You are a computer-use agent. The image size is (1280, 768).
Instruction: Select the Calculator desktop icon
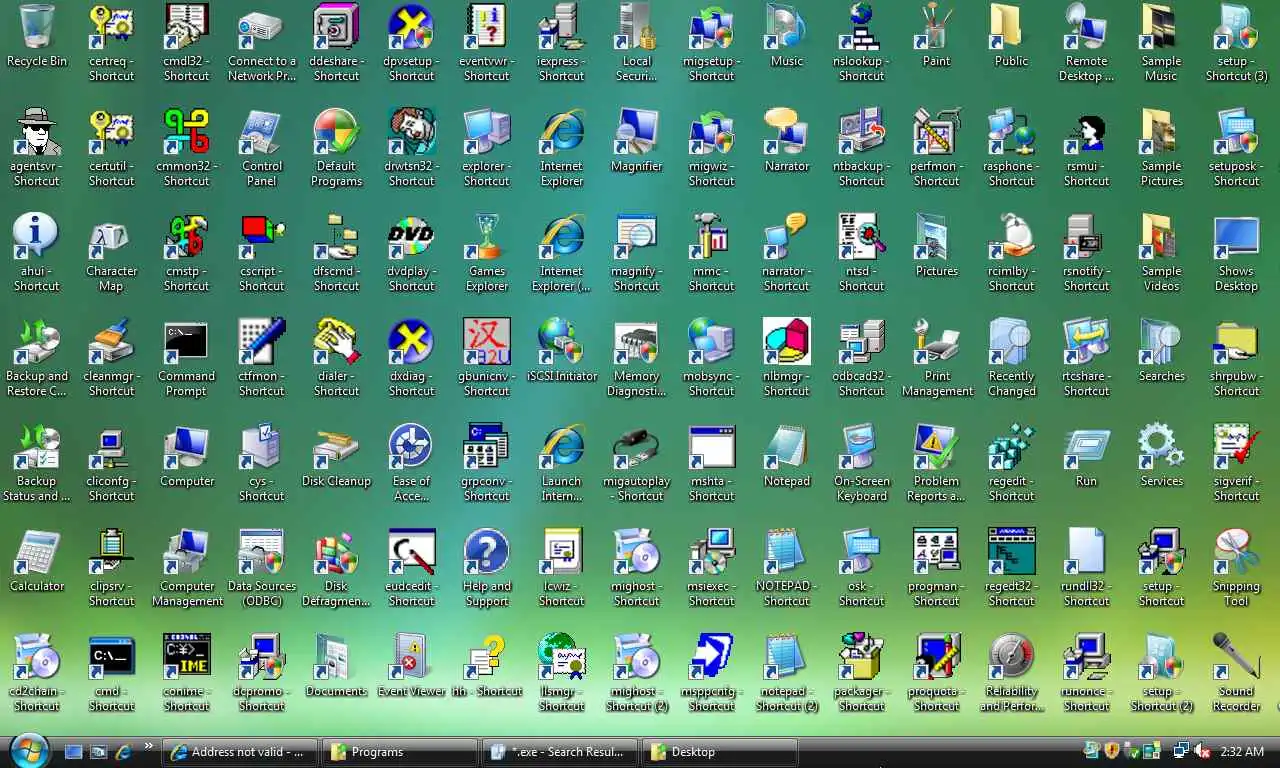click(x=37, y=562)
